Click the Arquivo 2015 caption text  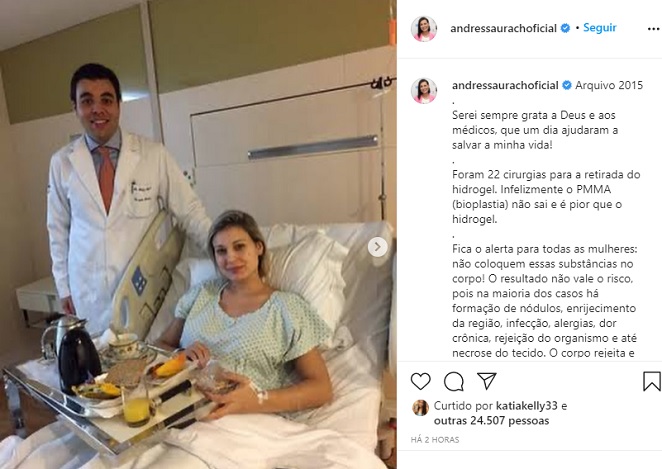pos(609,85)
